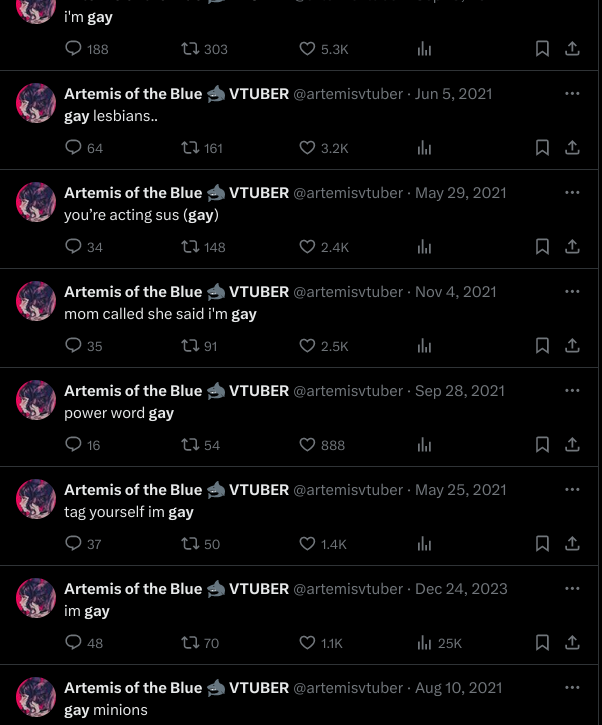Open Artemis of the Blue profile name on Jun 5 tweet
This screenshot has height=725, width=602.
(x=133, y=94)
